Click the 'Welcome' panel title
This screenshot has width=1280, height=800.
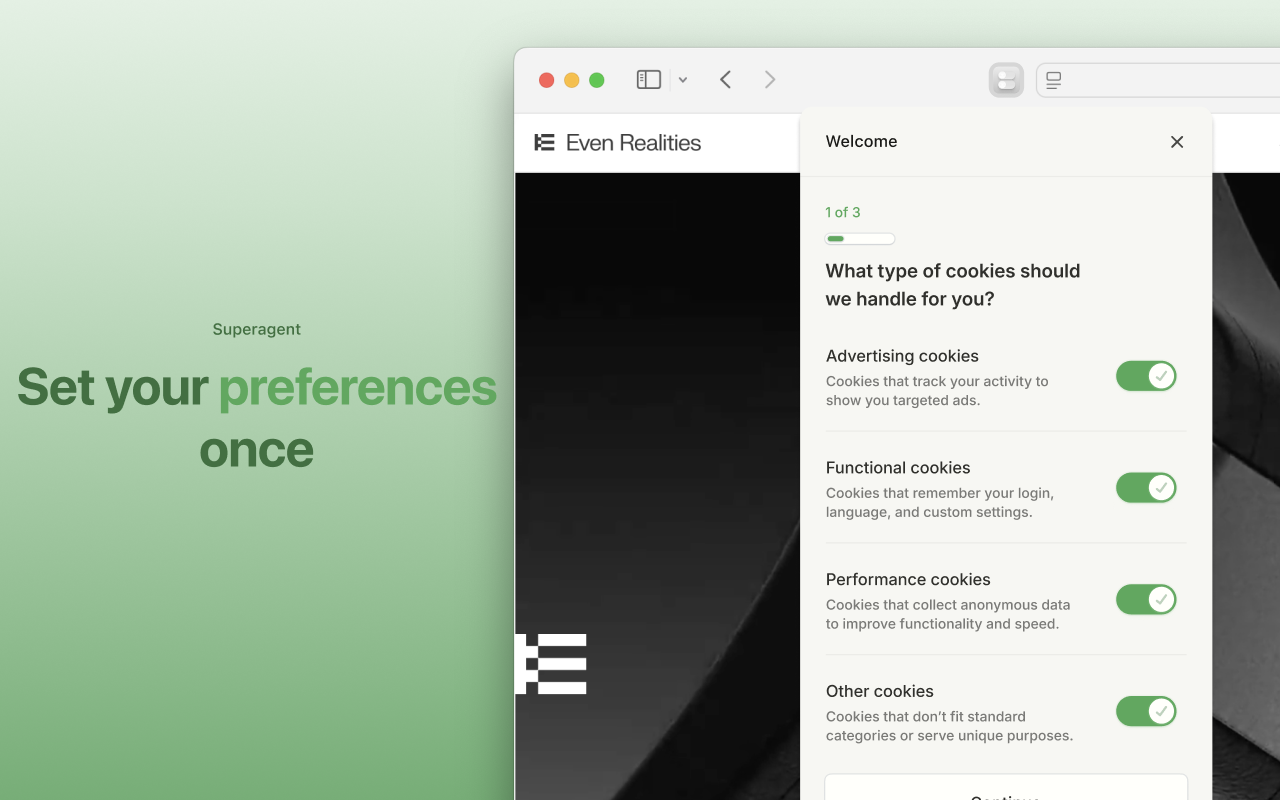pyautogui.click(x=861, y=141)
